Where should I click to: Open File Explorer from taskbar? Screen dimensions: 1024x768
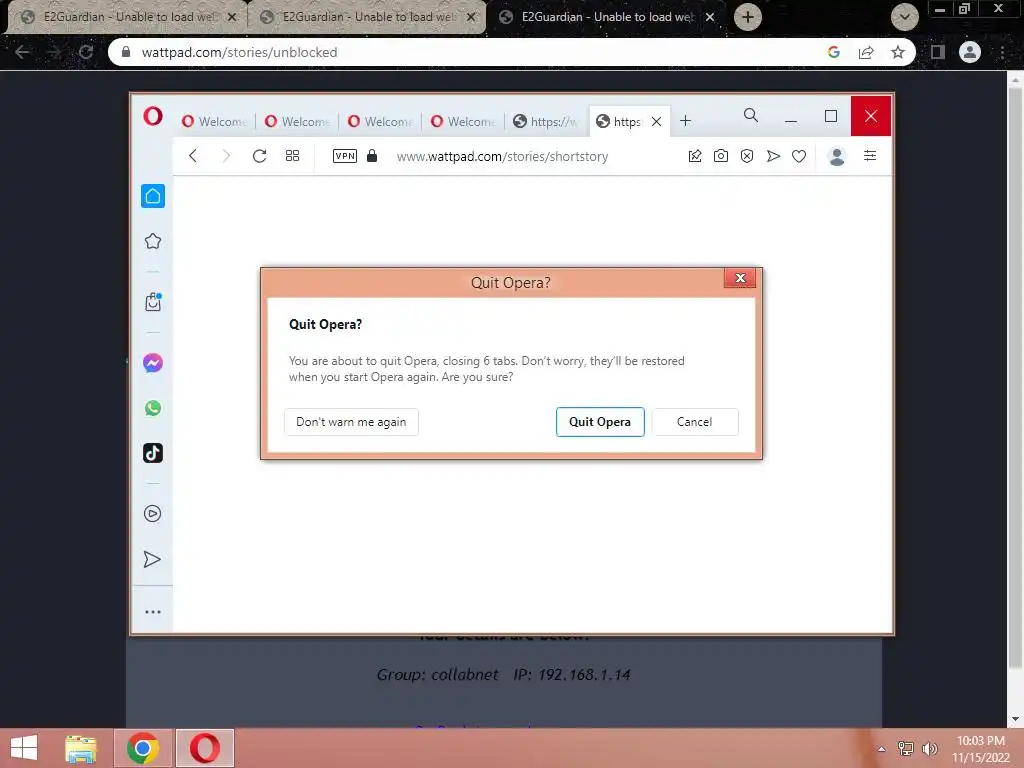coord(81,748)
